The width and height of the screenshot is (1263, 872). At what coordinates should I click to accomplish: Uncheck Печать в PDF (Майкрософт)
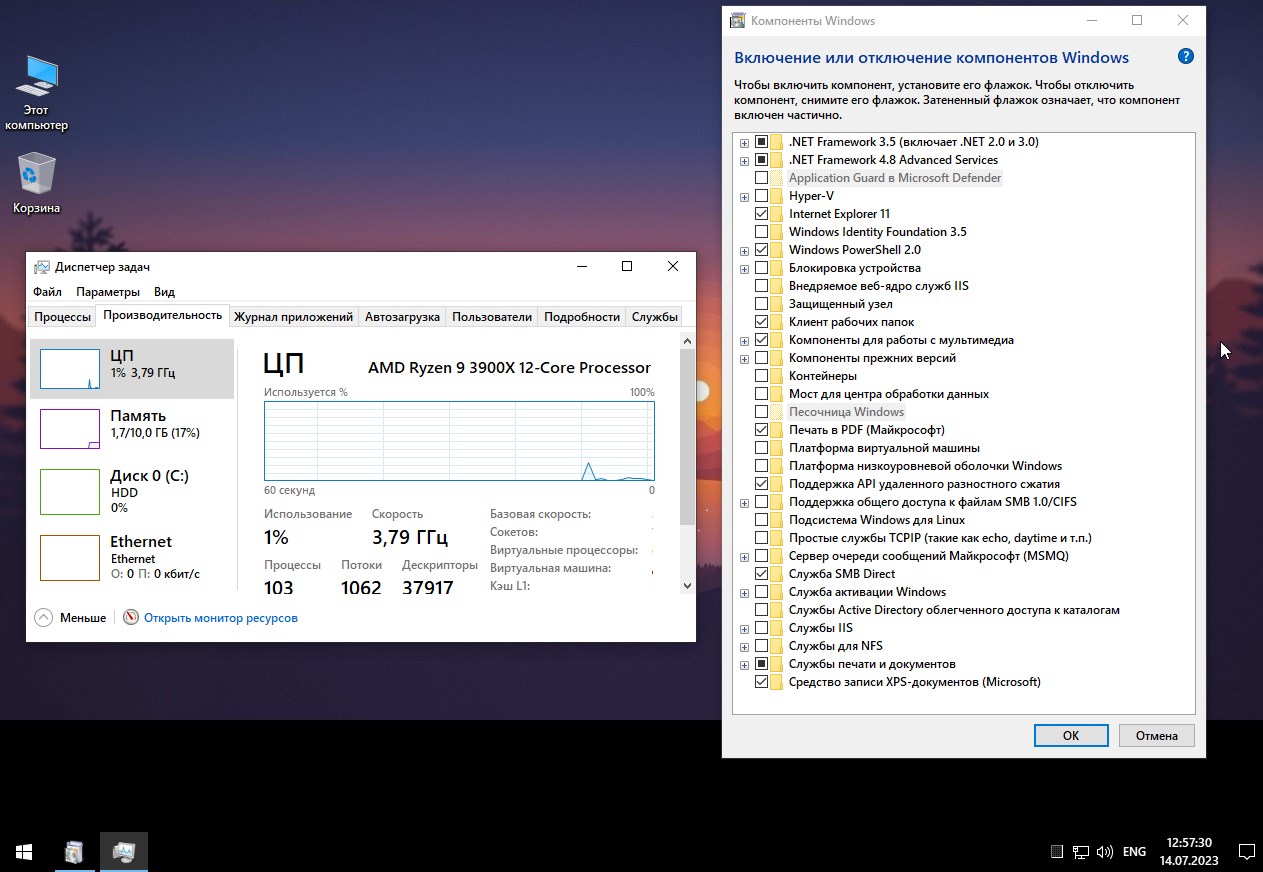762,430
